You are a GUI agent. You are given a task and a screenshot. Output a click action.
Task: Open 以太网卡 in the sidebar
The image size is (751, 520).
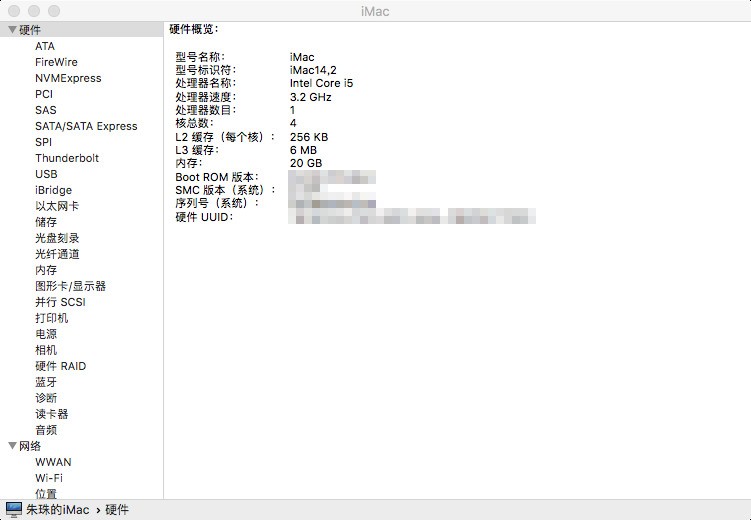pos(57,206)
